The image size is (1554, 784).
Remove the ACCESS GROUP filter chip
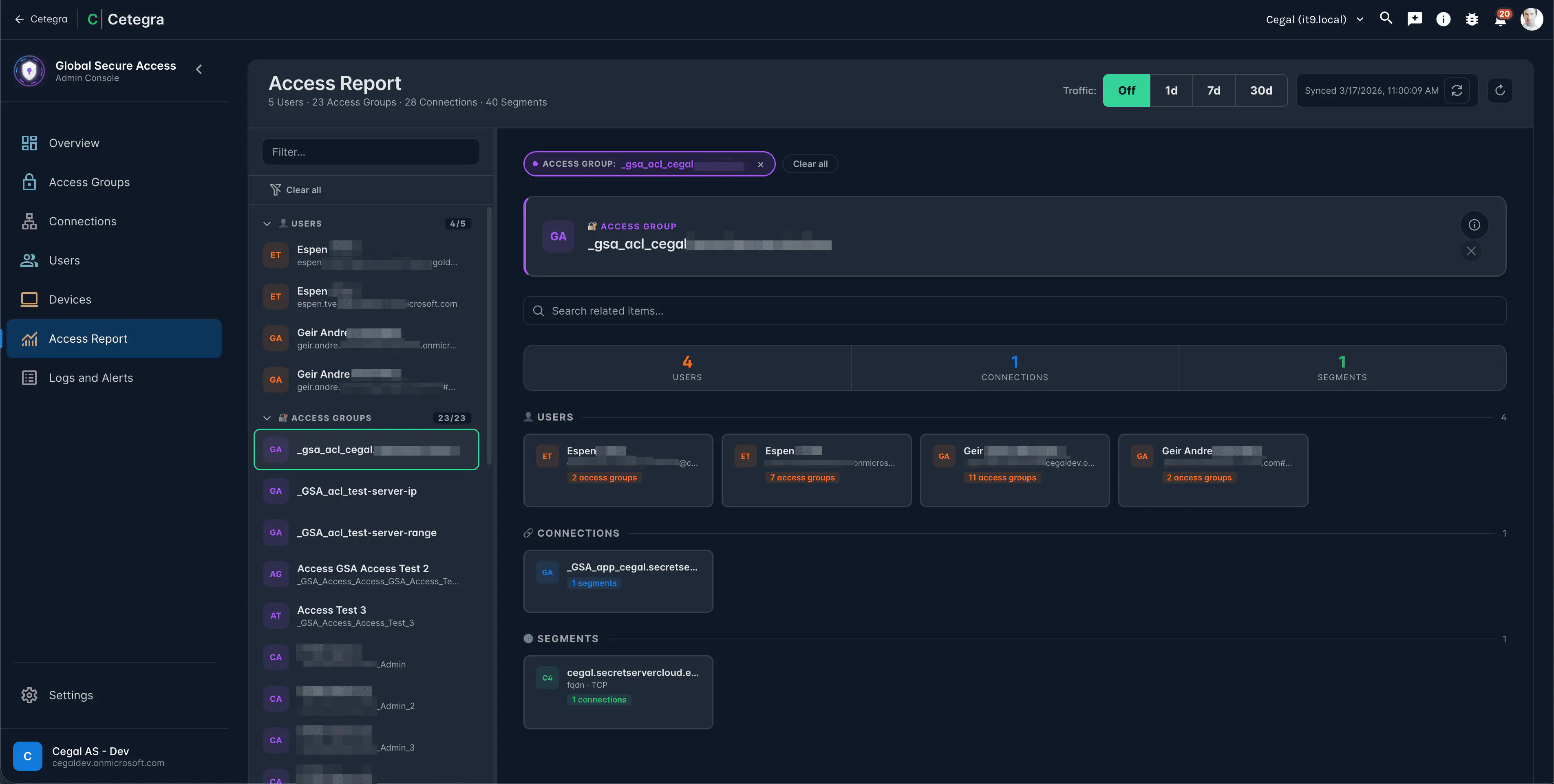[x=761, y=164]
